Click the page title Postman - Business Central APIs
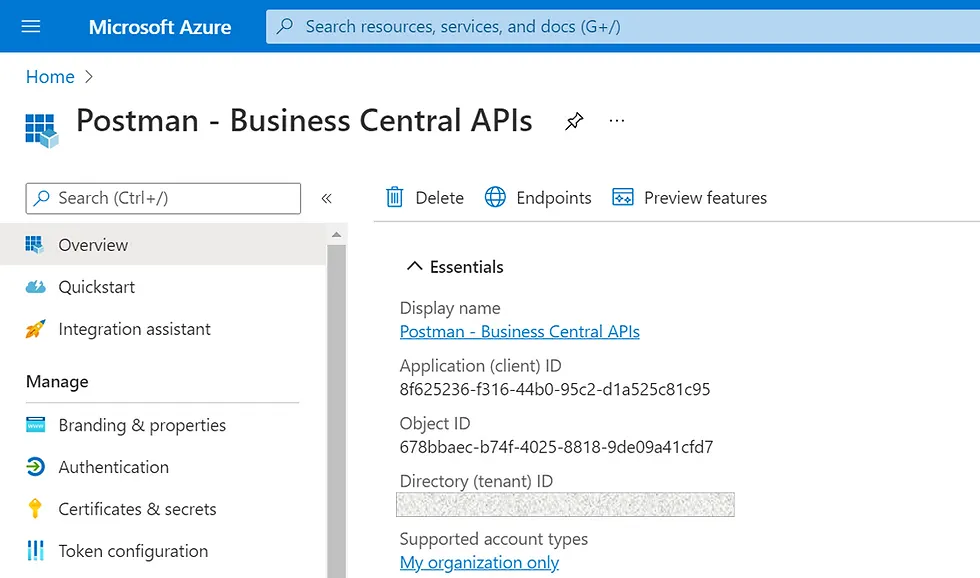 (304, 120)
